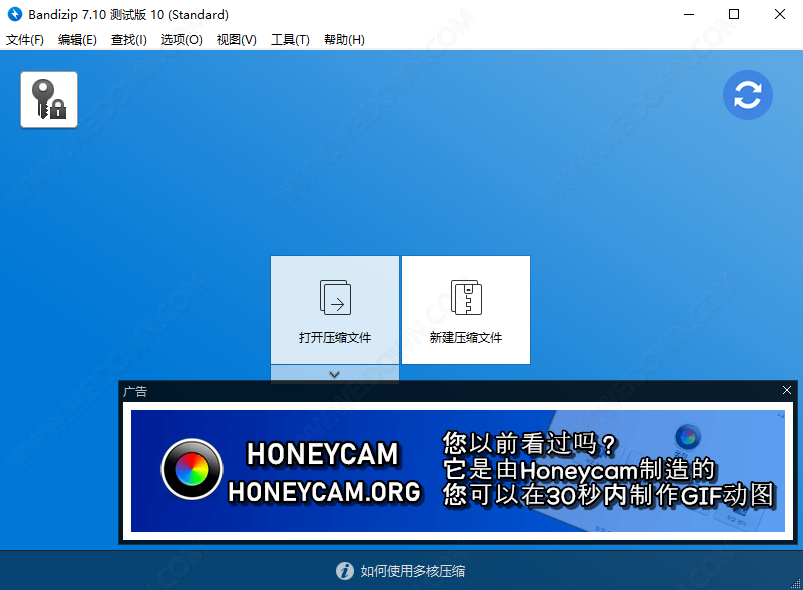Viewport: 803px width, 590px height.
Task: Click the info icon in bottom bar
Action: pos(345,571)
